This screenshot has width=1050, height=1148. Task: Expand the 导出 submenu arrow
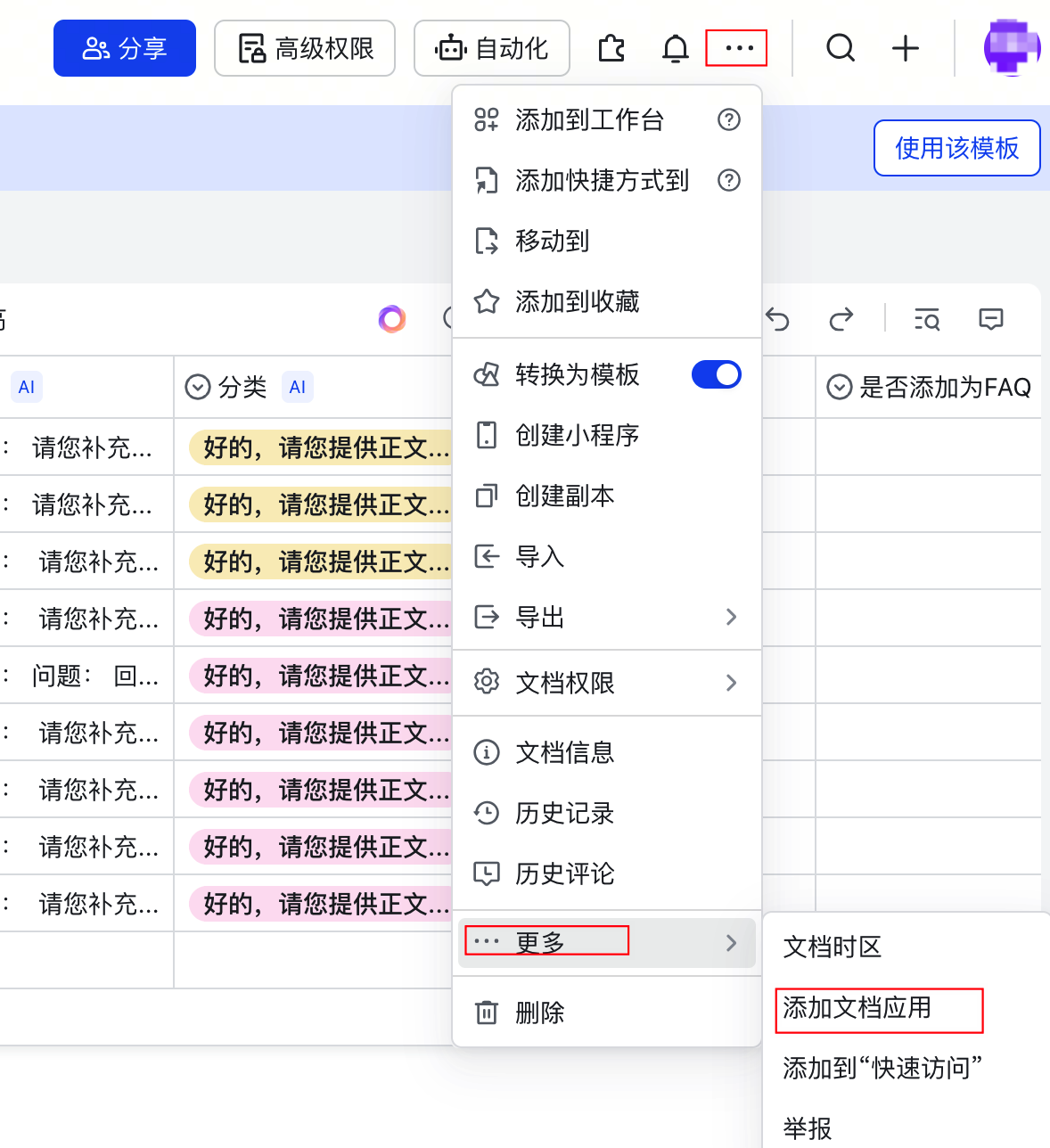tap(731, 617)
